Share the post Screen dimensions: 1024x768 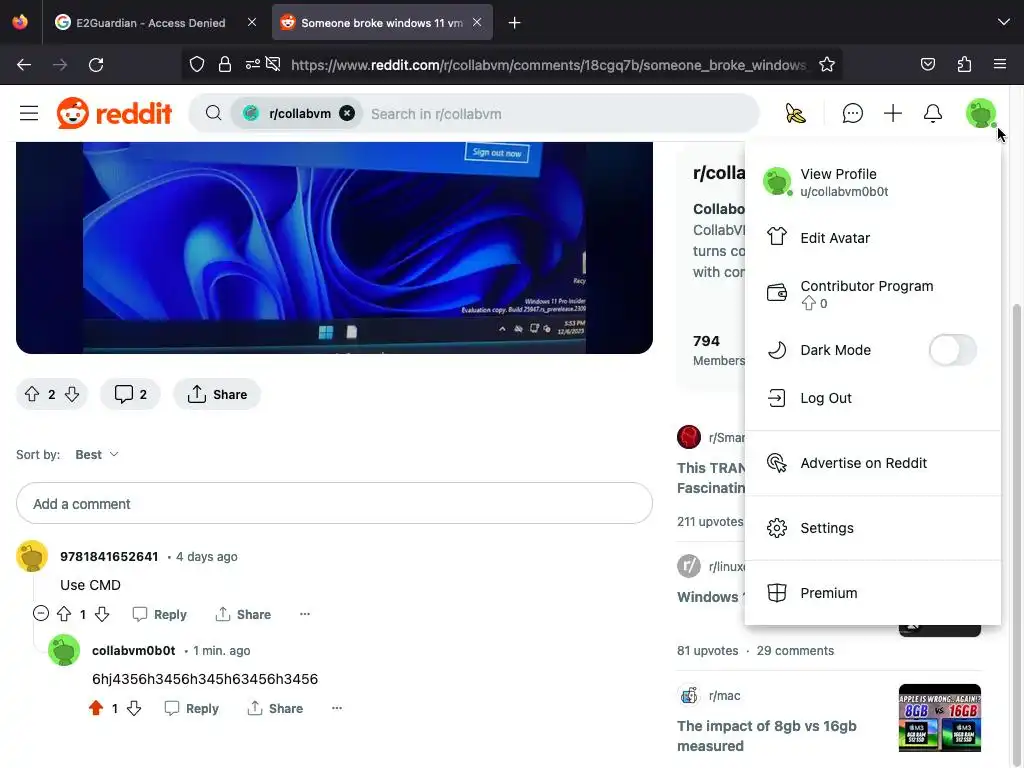(217, 394)
